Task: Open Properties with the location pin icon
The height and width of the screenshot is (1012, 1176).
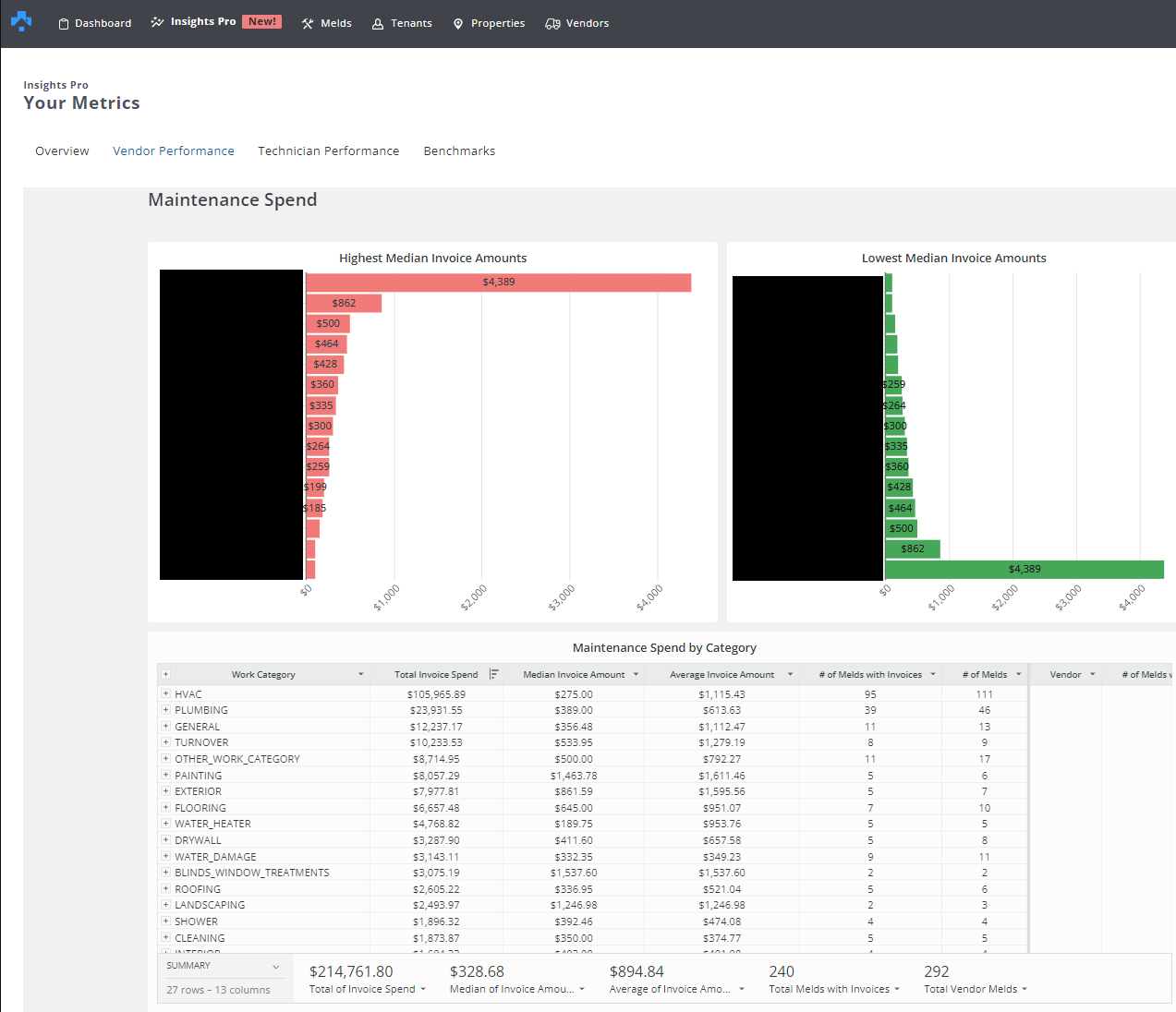Action: tap(458, 23)
